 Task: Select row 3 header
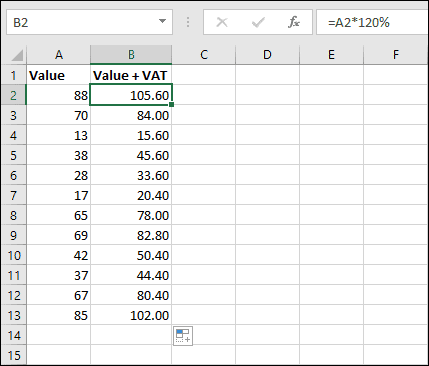coord(14,115)
